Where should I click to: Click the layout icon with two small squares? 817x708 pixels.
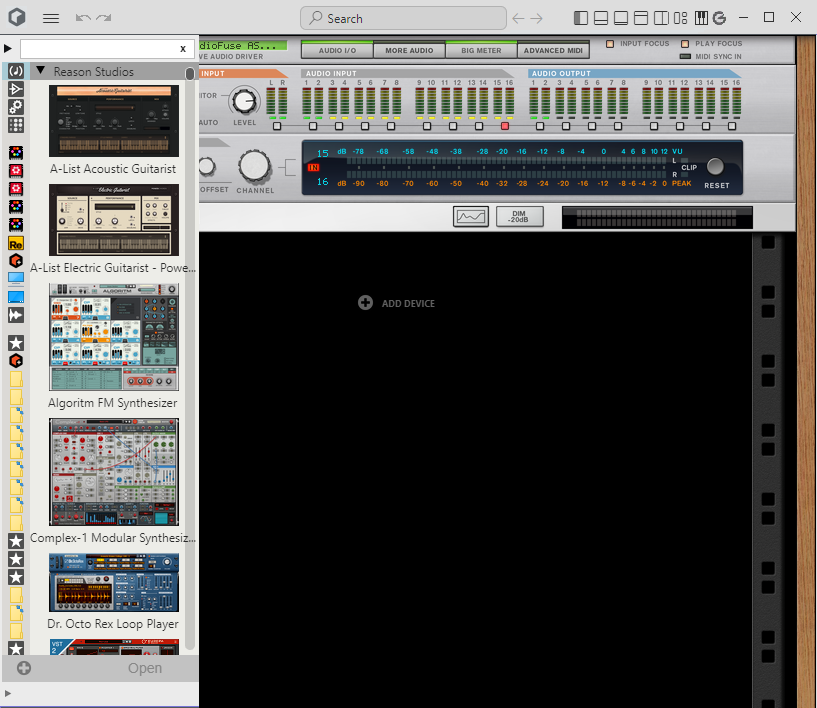(x=680, y=18)
